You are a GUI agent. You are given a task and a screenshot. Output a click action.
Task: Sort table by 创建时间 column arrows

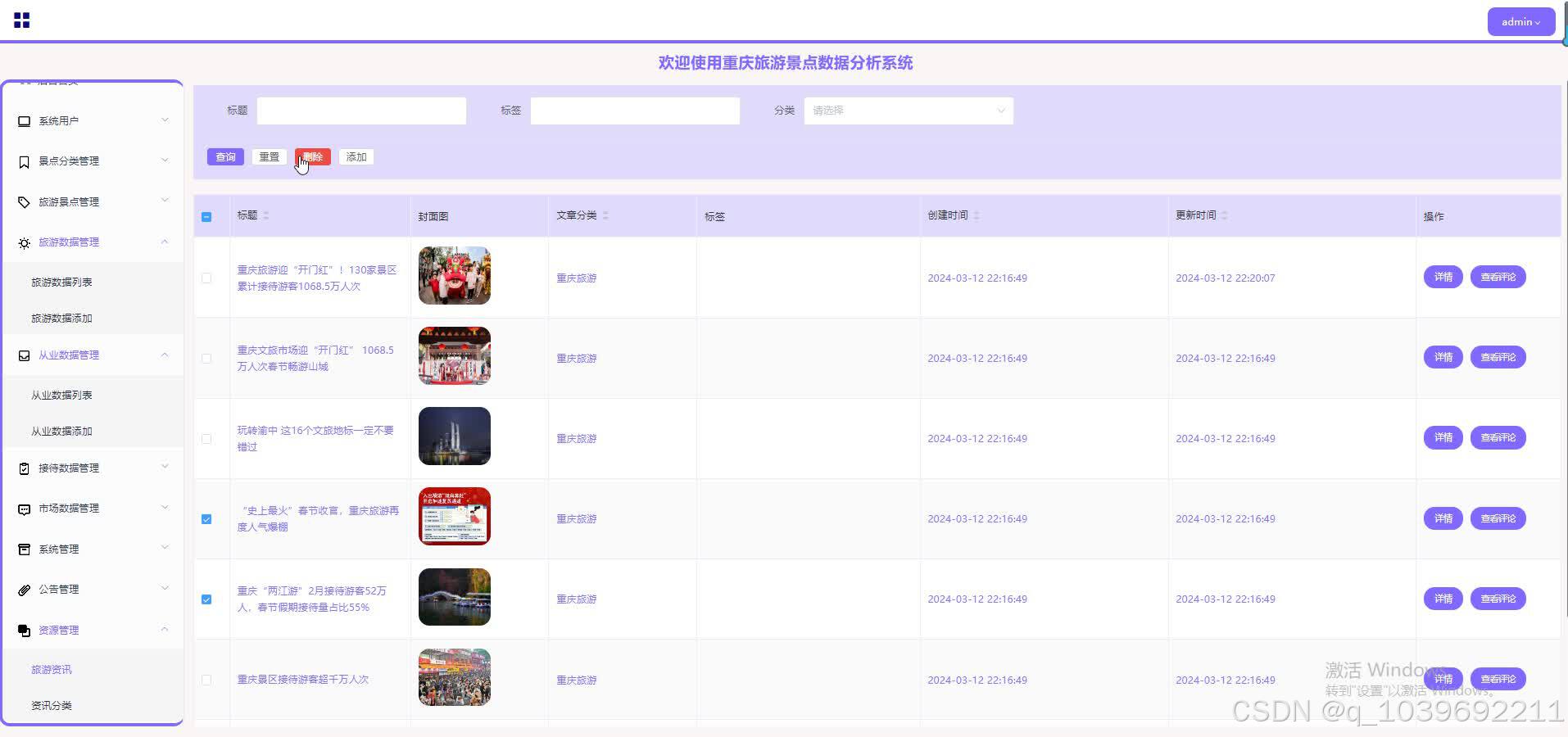pos(977,215)
